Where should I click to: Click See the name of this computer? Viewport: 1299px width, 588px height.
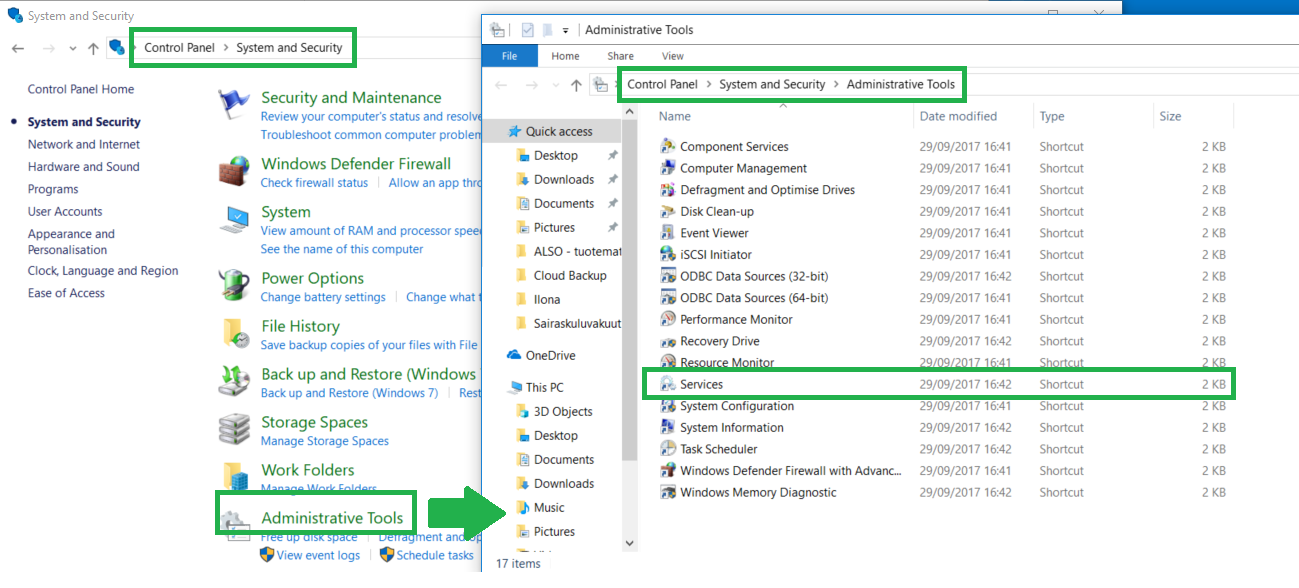pos(342,249)
